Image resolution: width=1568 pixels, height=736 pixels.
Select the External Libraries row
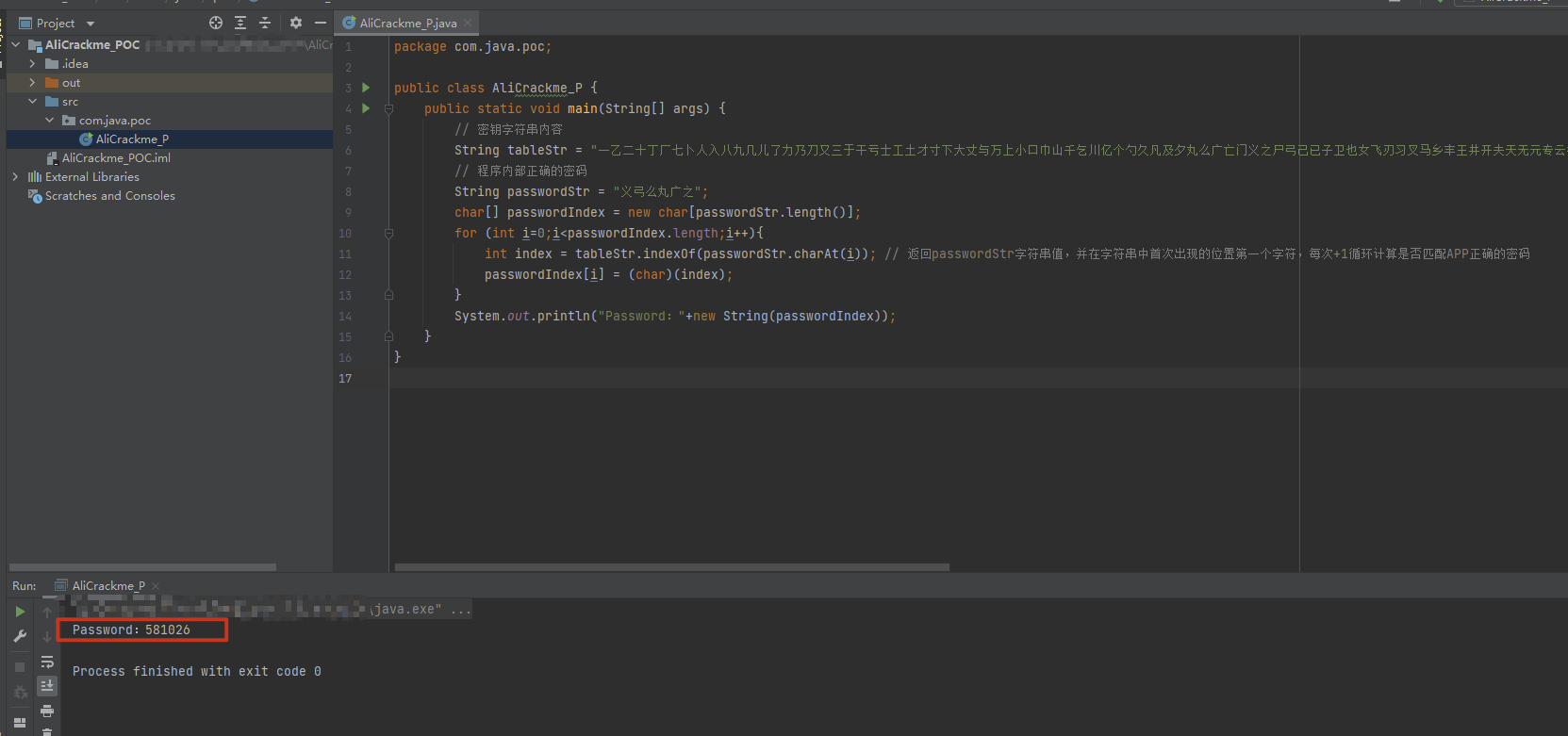[170, 176]
